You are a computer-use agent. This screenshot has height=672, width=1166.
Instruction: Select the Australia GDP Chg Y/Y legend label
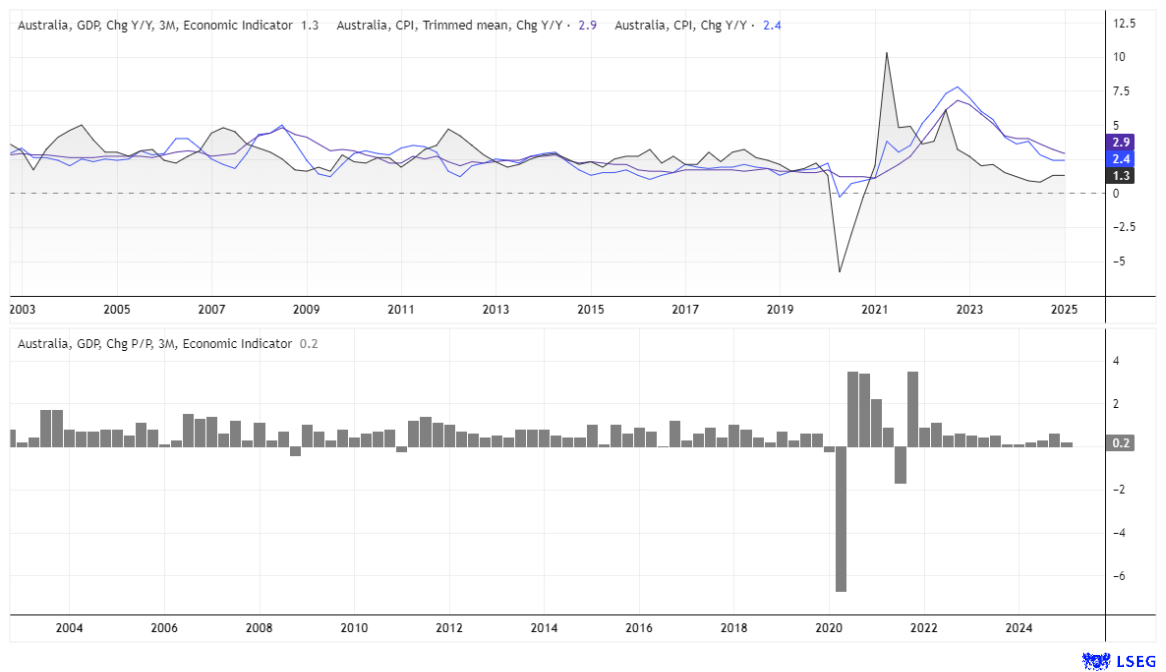(160, 25)
